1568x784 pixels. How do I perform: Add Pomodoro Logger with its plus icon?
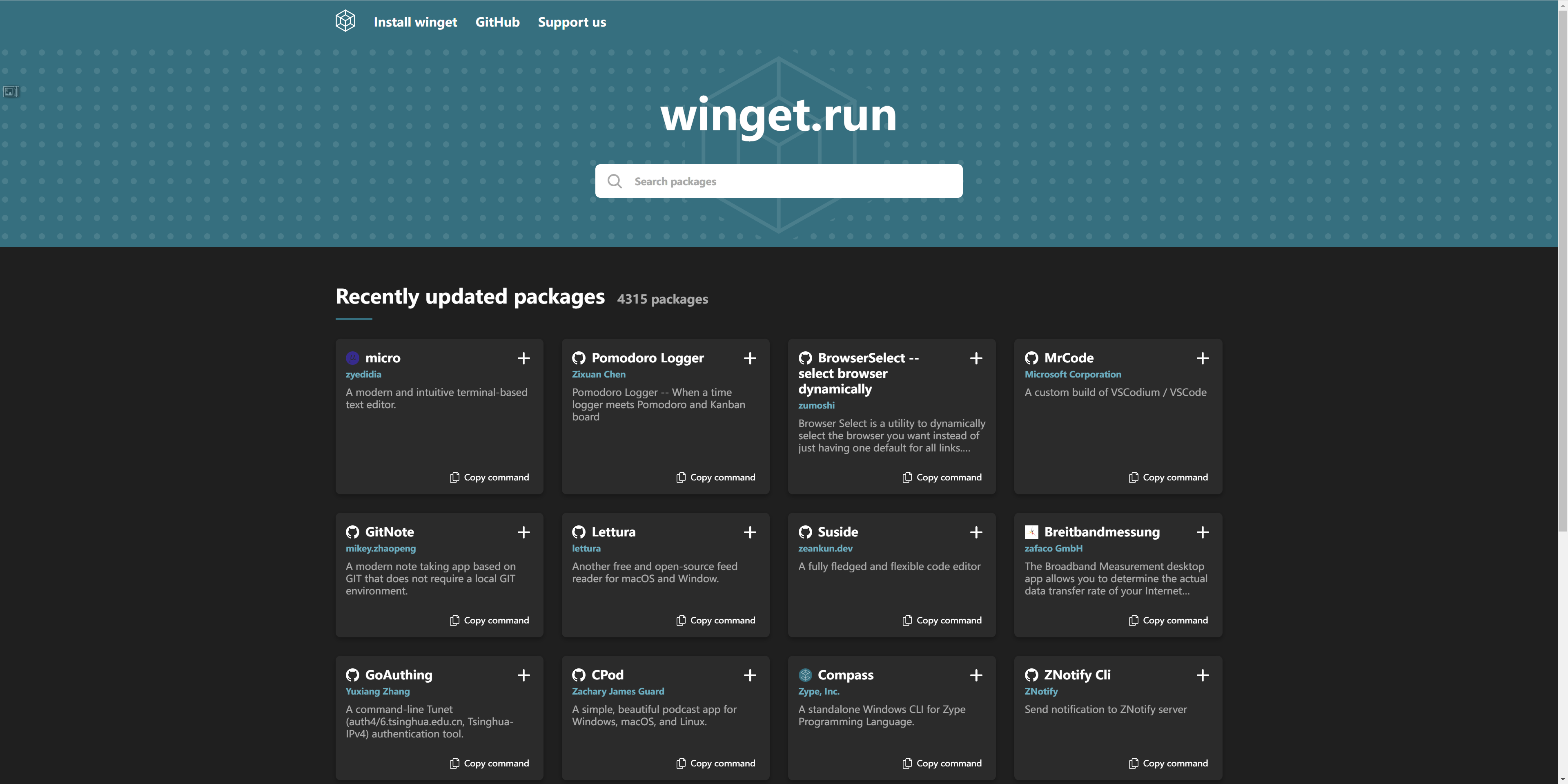(x=750, y=358)
